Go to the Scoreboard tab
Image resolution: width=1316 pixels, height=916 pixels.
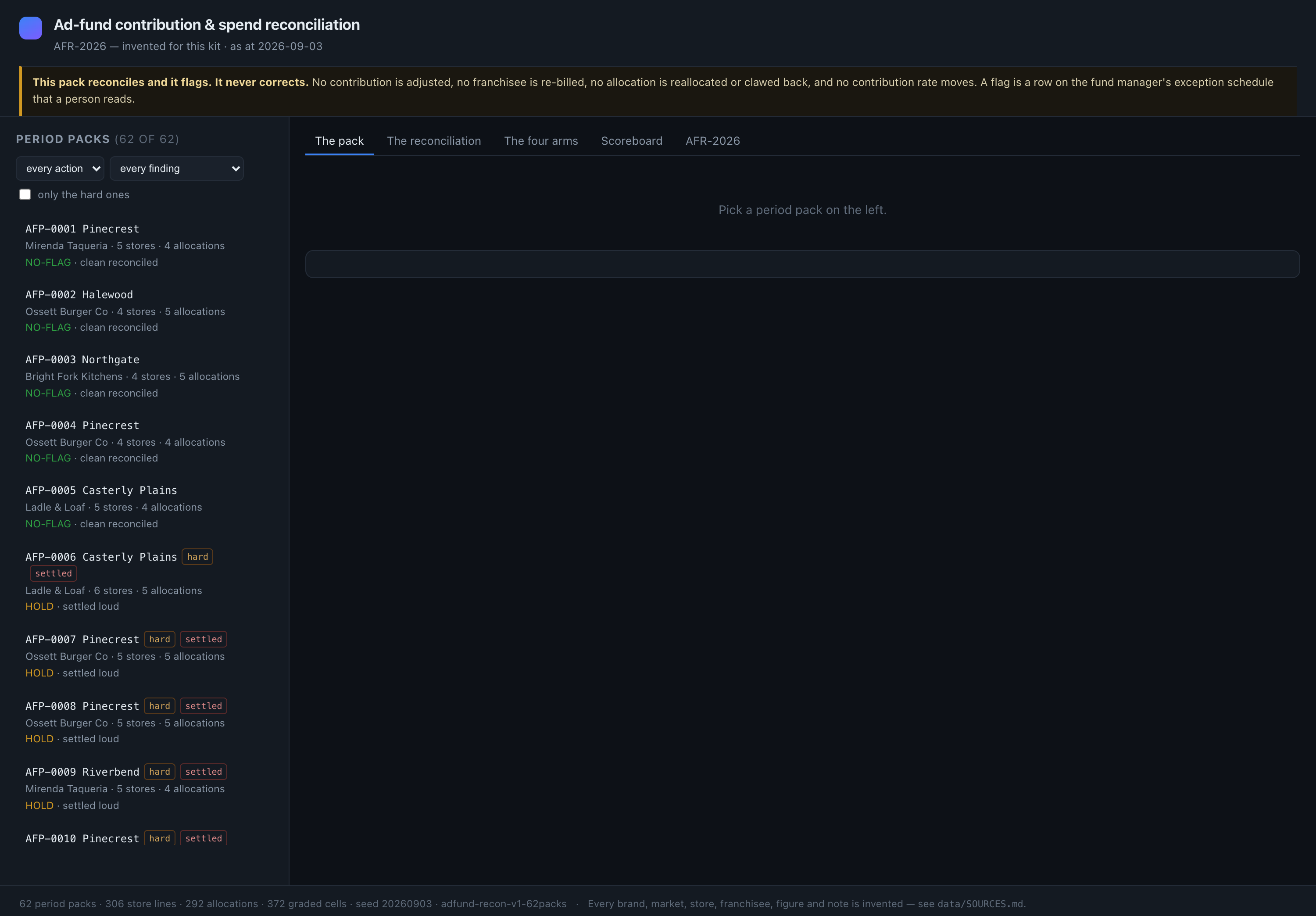coord(632,141)
